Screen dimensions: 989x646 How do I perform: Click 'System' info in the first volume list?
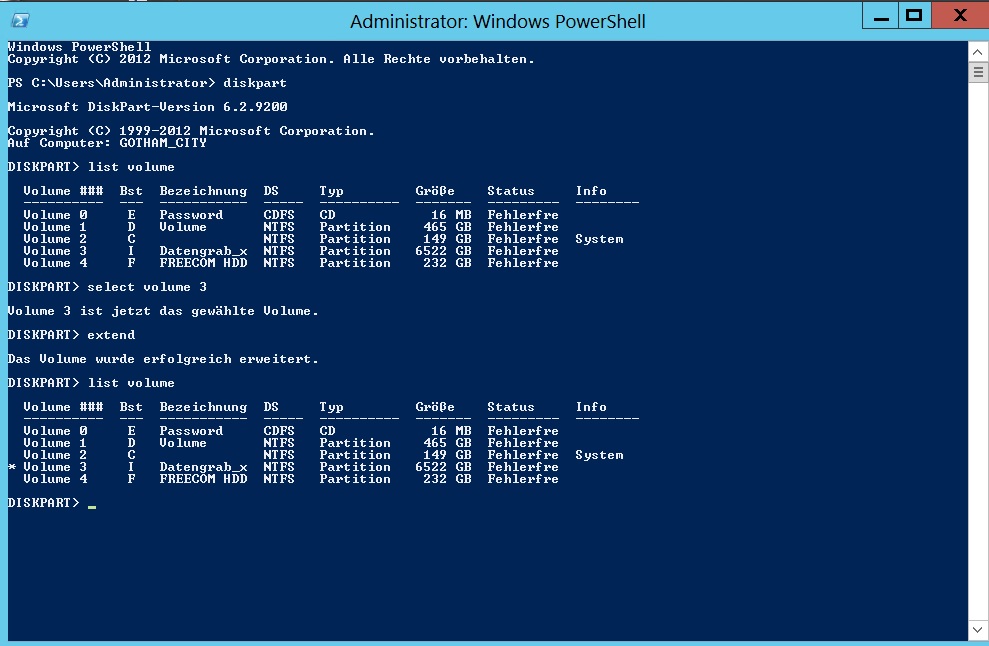tap(599, 239)
